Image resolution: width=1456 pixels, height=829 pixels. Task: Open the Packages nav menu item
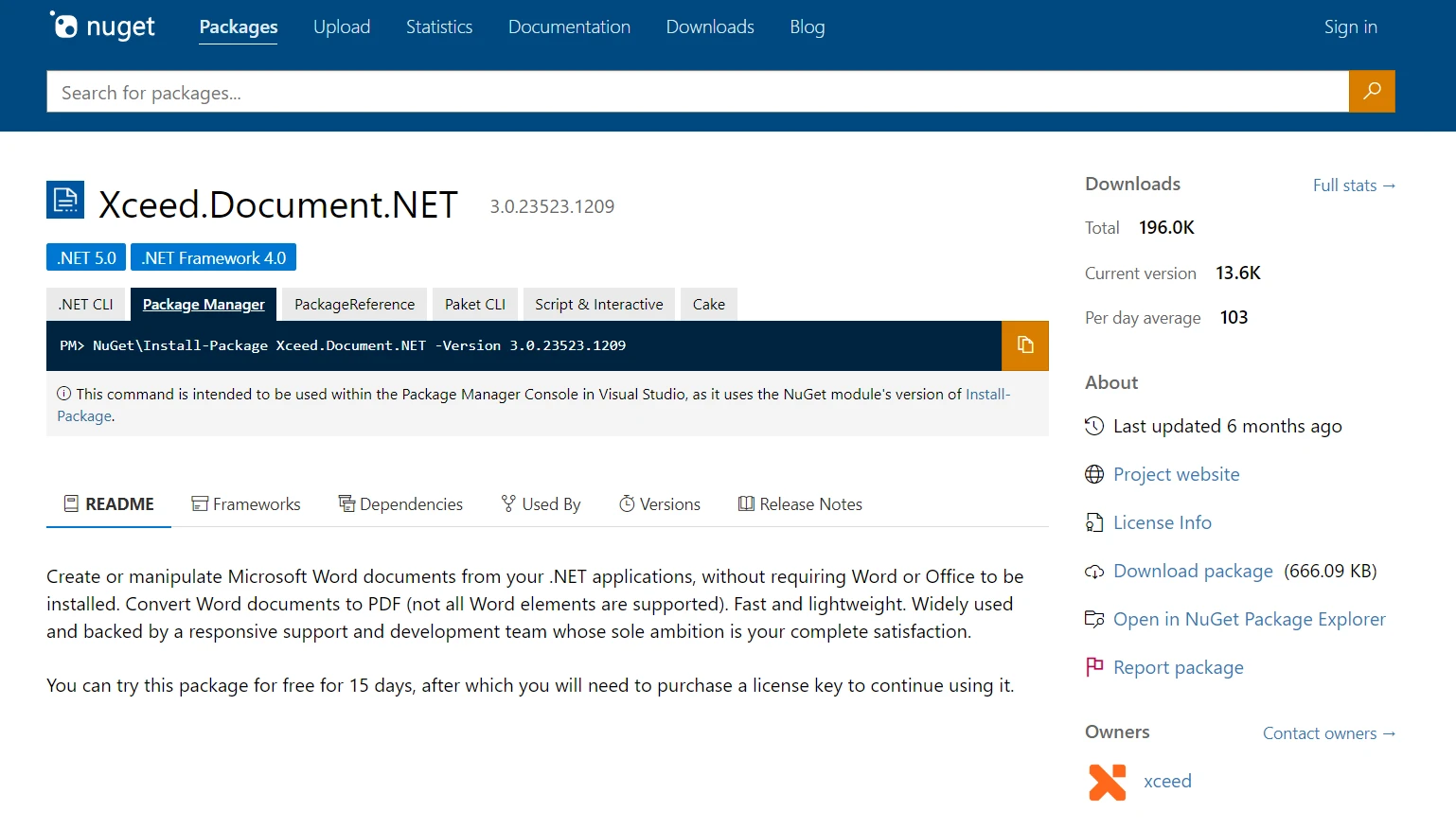239,26
